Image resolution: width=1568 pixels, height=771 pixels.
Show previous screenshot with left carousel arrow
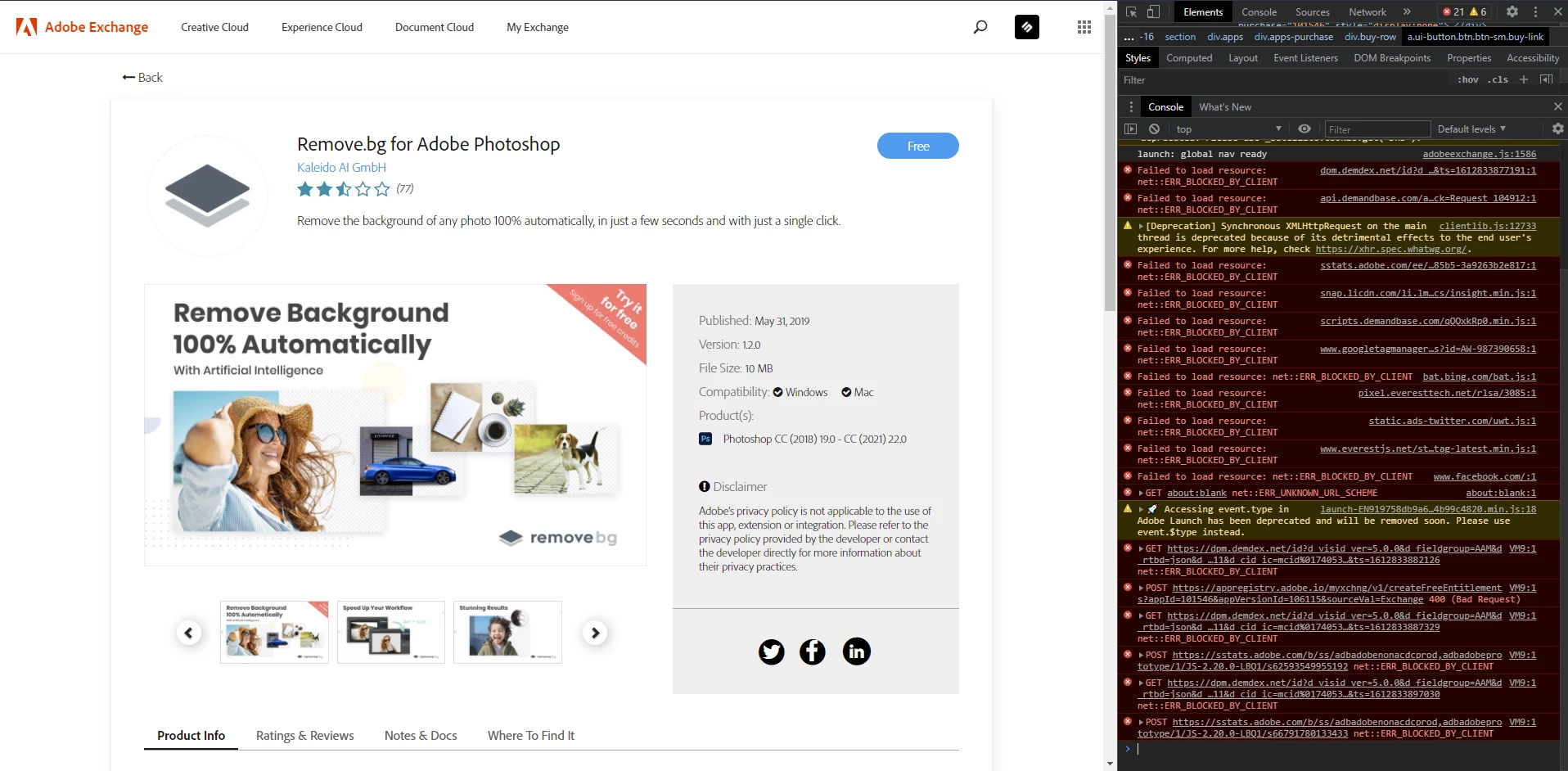pos(189,633)
